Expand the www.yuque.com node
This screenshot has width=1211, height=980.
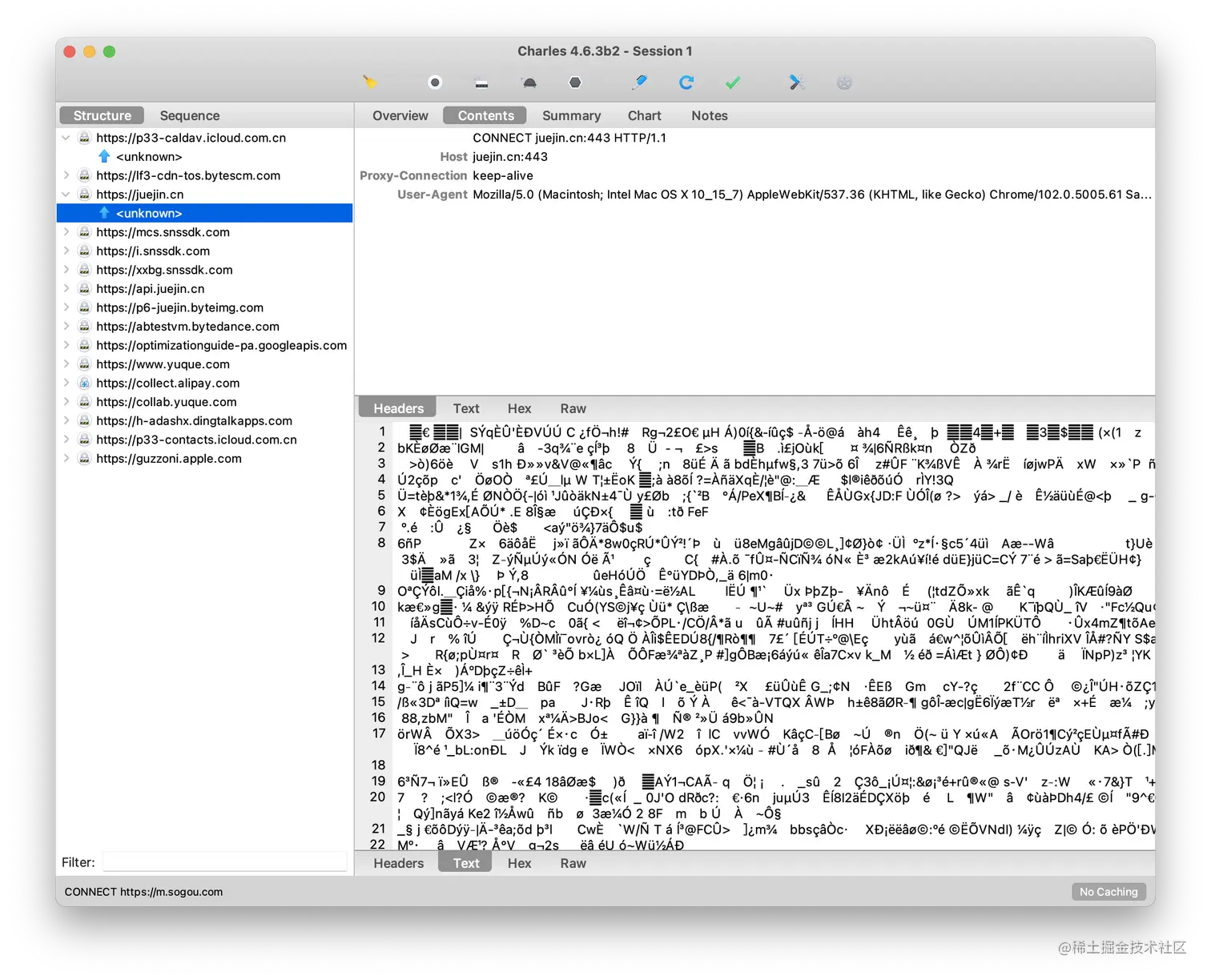pyautogui.click(x=66, y=364)
